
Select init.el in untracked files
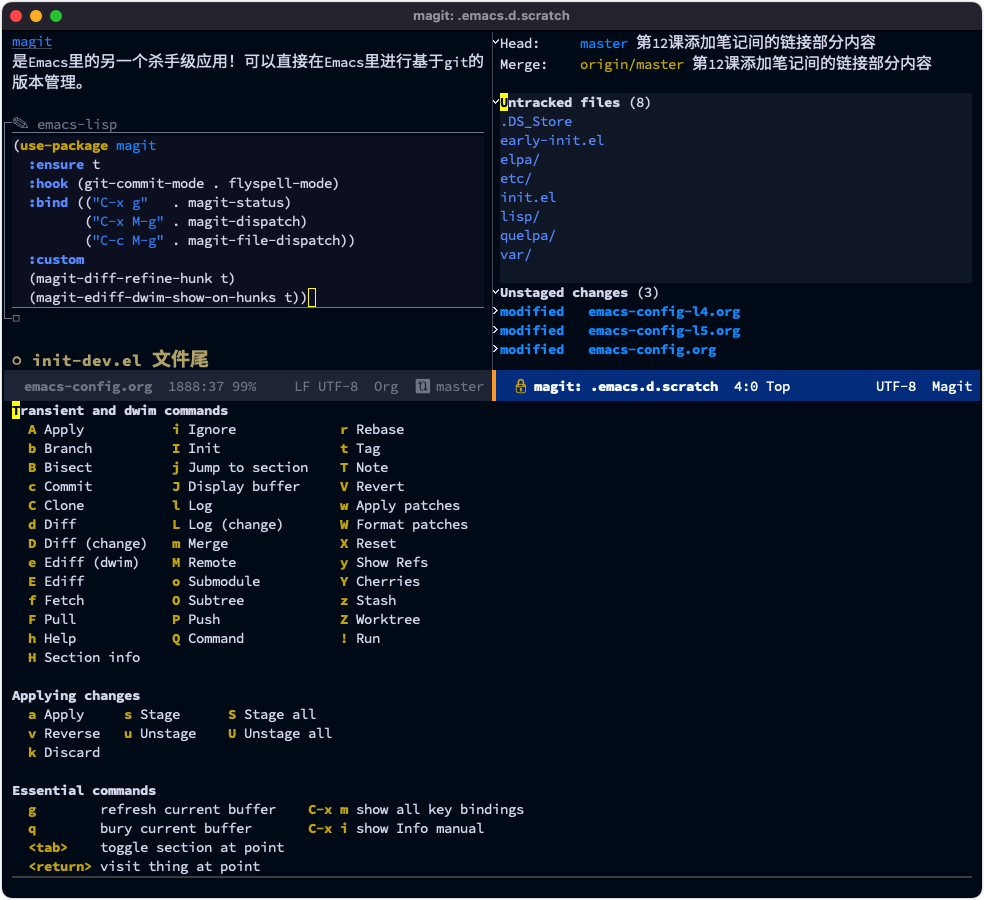click(x=528, y=197)
